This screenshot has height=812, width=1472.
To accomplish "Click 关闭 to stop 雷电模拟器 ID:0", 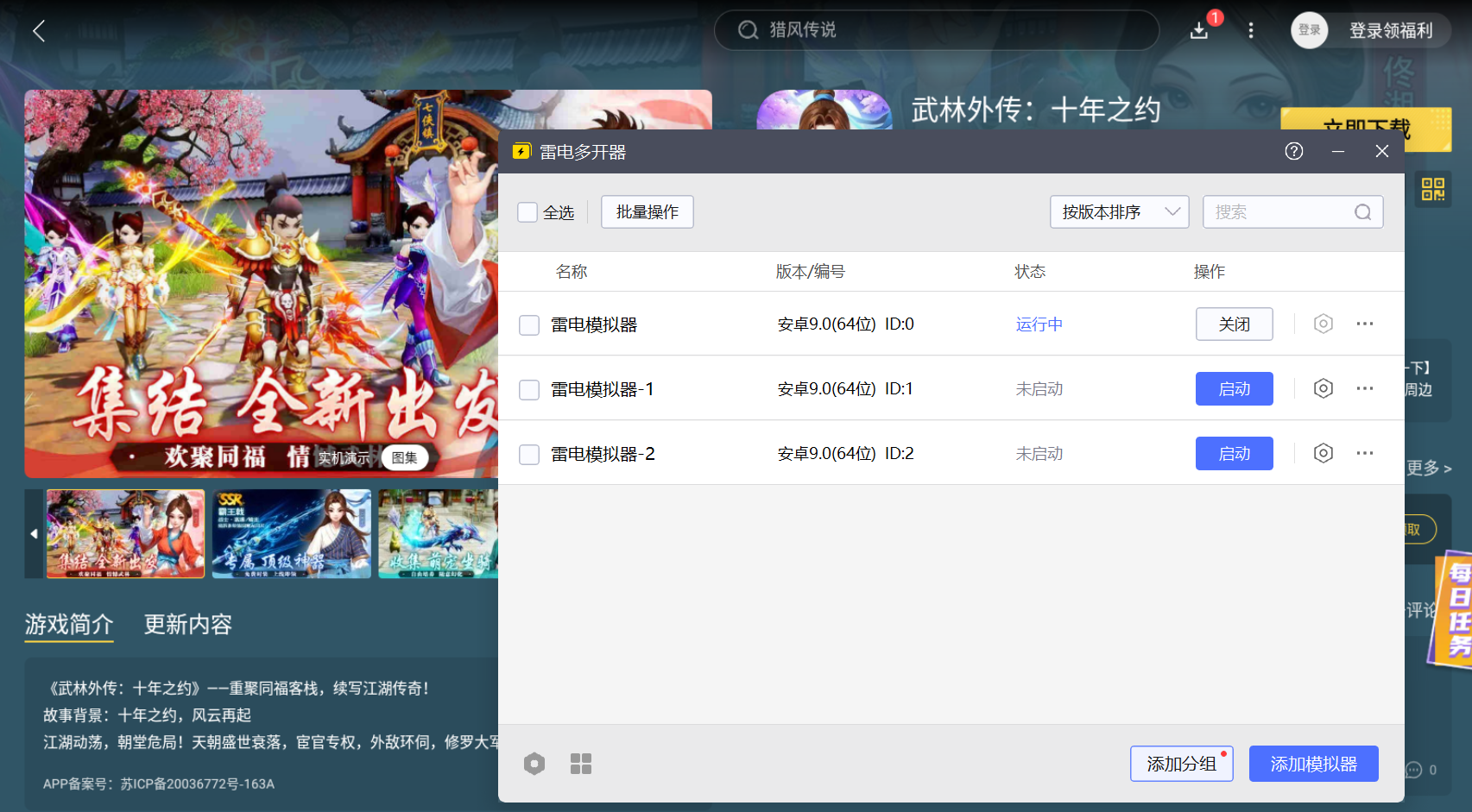I will pos(1234,324).
